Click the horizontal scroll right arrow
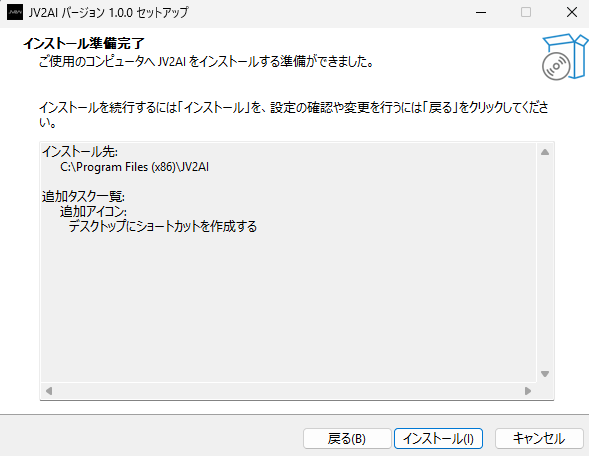The height and width of the screenshot is (456, 589). point(528,391)
